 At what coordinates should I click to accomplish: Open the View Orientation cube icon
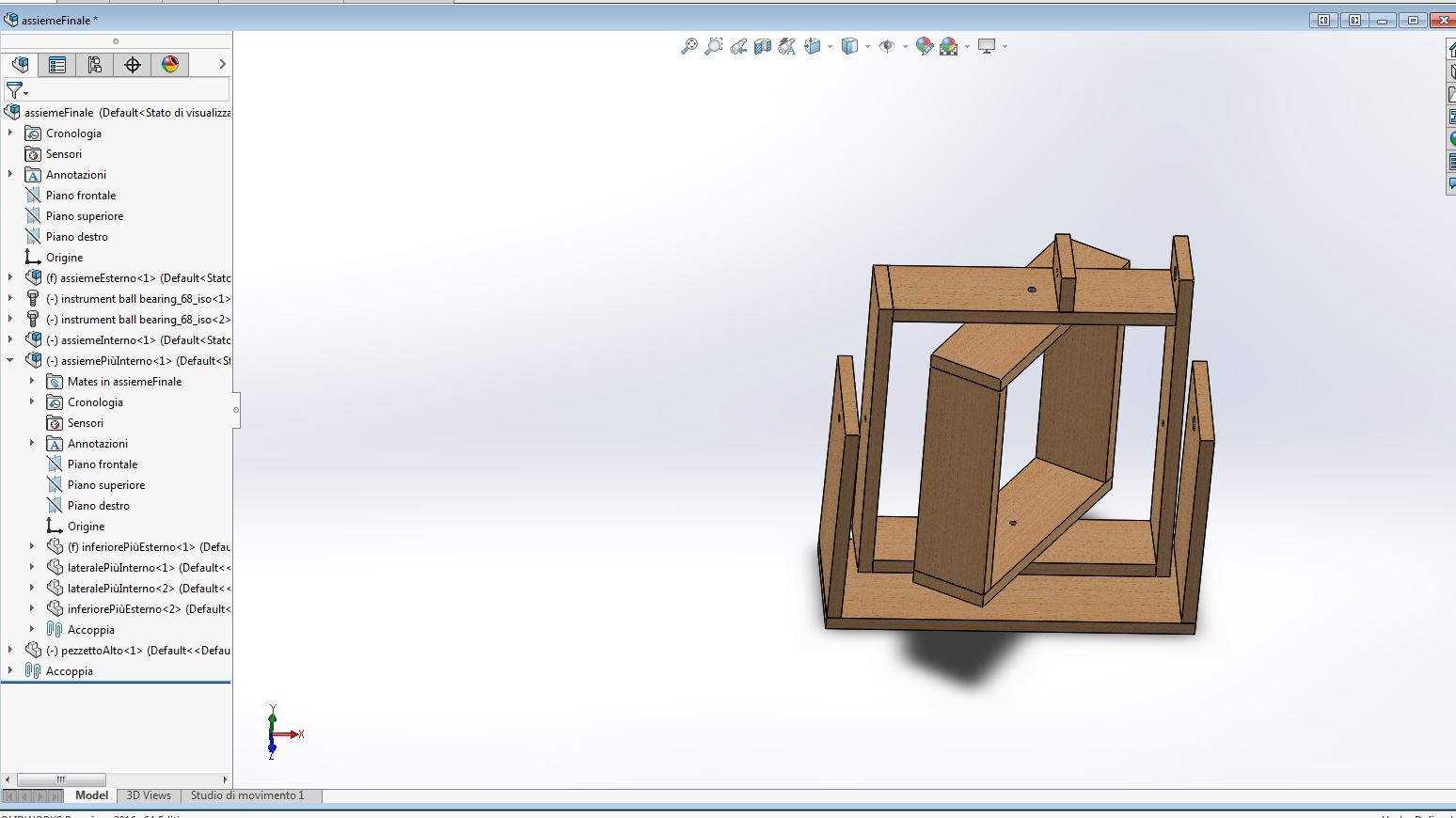[x=813, y=46]
